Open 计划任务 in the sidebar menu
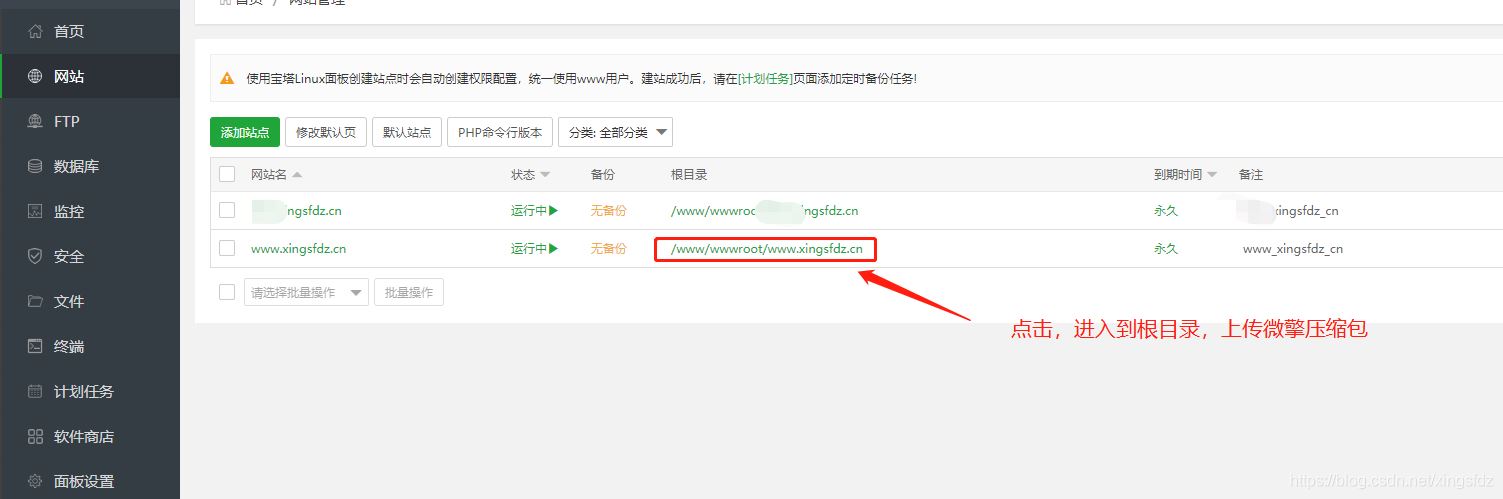The height and width of the screenshot is (499, 1503). [83, 392]
